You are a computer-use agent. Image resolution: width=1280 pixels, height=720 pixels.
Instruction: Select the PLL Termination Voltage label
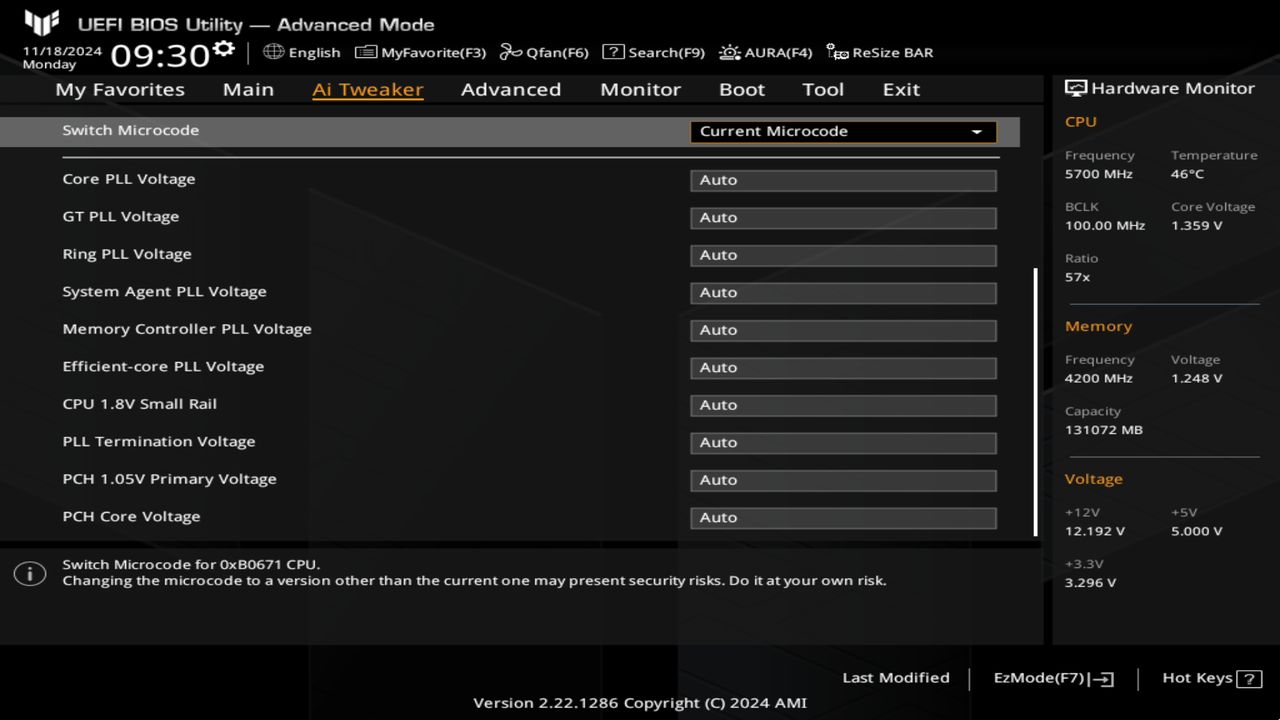click(159, 441)
